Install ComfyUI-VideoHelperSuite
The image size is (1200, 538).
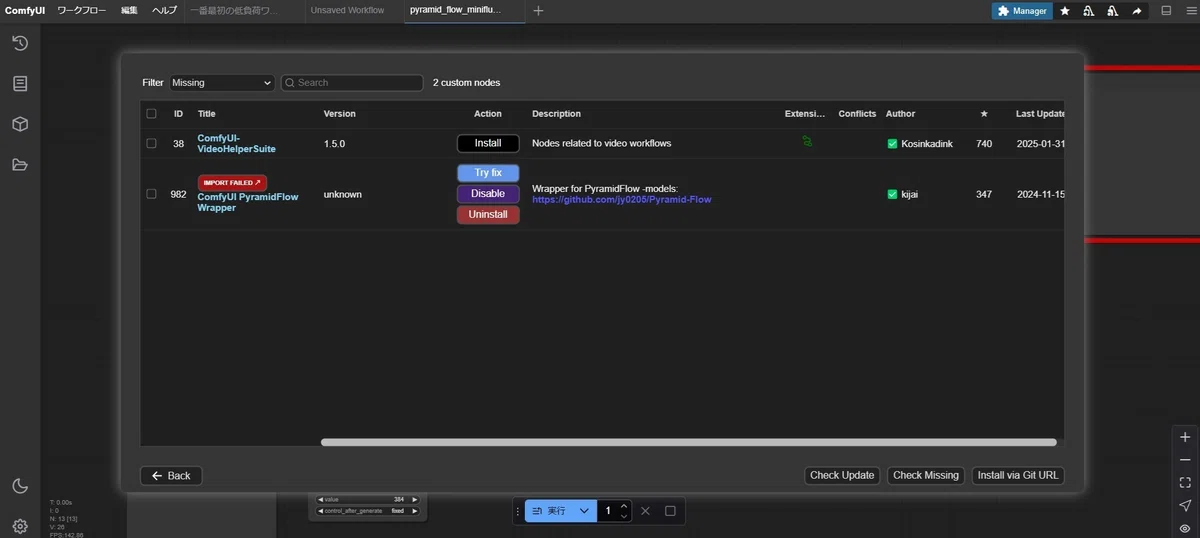[488, 143]
